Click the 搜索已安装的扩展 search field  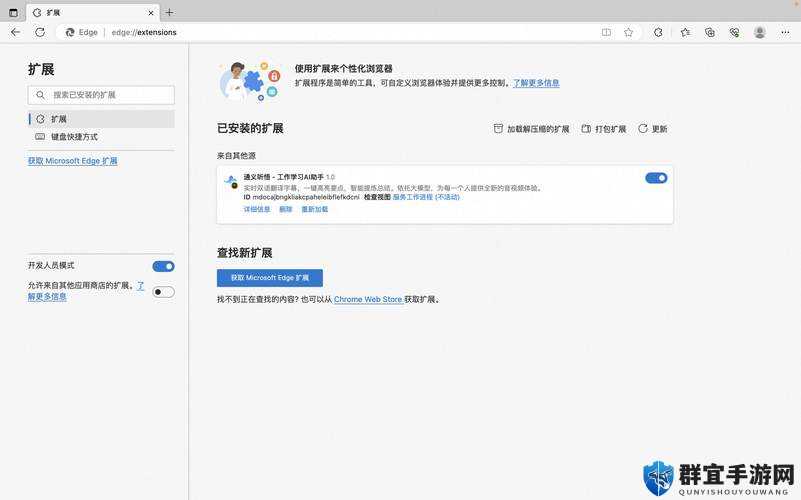101,95
